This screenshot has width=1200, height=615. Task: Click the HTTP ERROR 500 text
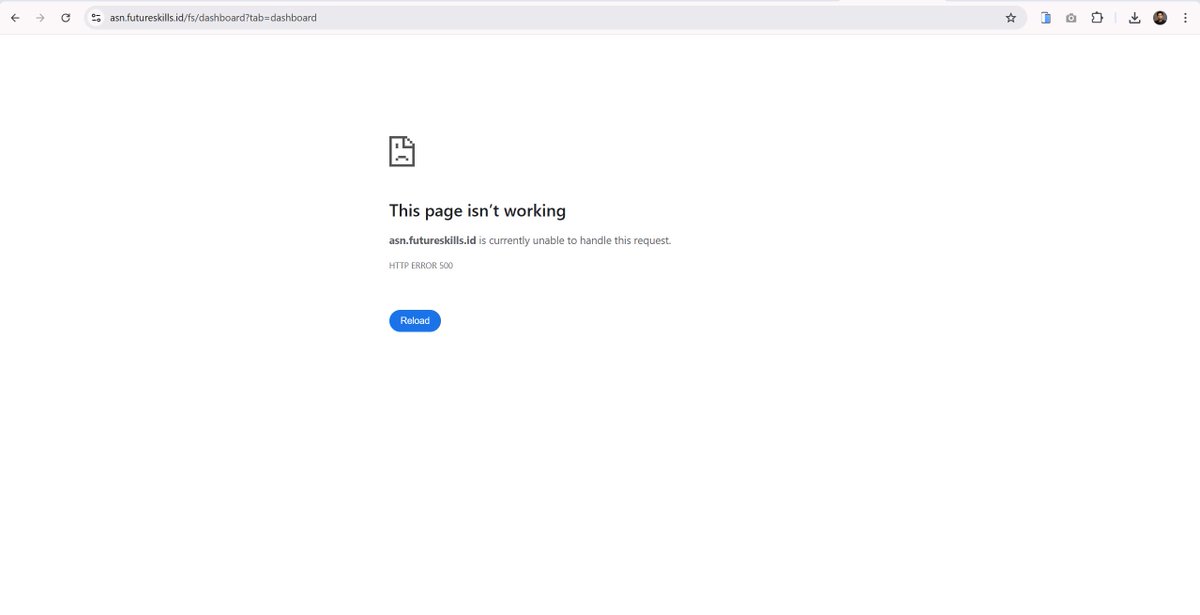point(421,266)
